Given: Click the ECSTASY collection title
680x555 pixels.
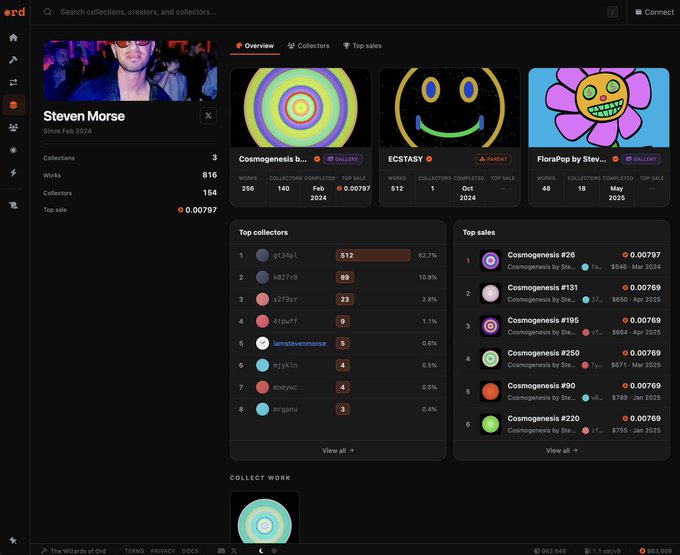Looking at the screenshot, I should (405, 159).
